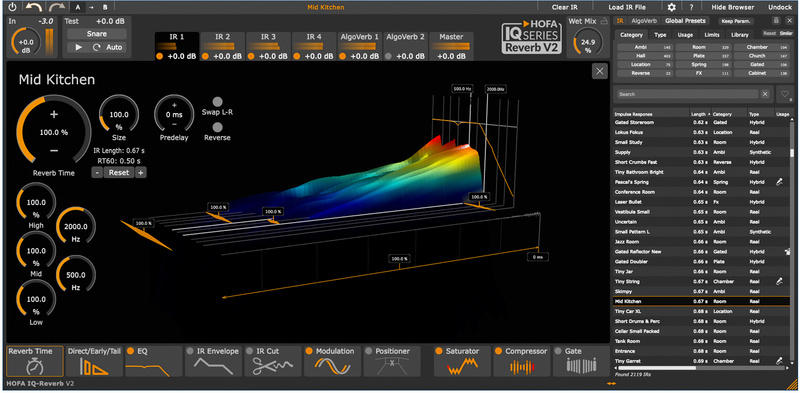The height and width of the screenshot is (393, 800).
Task: Click the Hide Browser button
Action: coord(733,7)
